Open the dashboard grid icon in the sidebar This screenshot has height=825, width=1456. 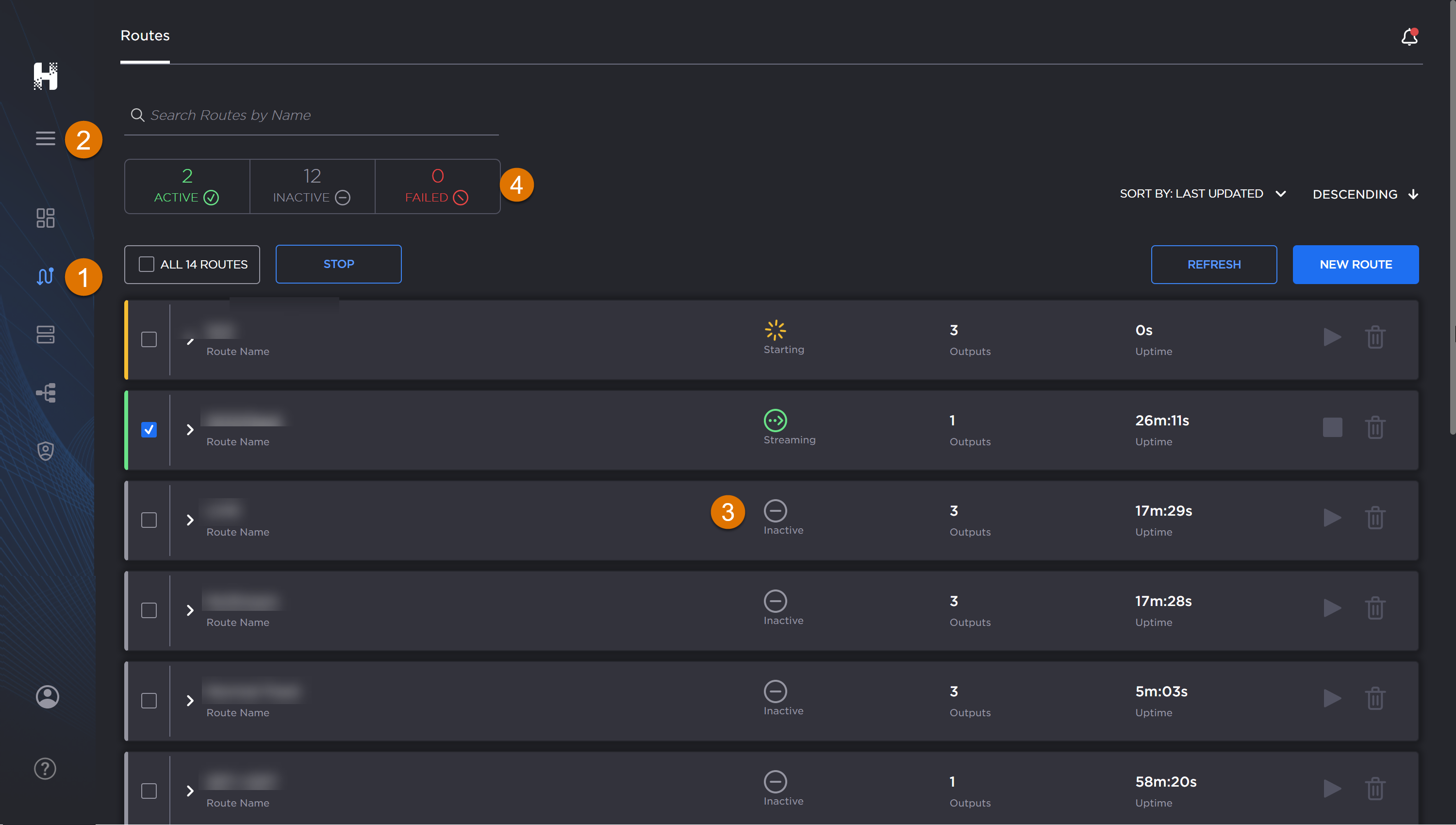pyautogui.click(x=45, y=218)
